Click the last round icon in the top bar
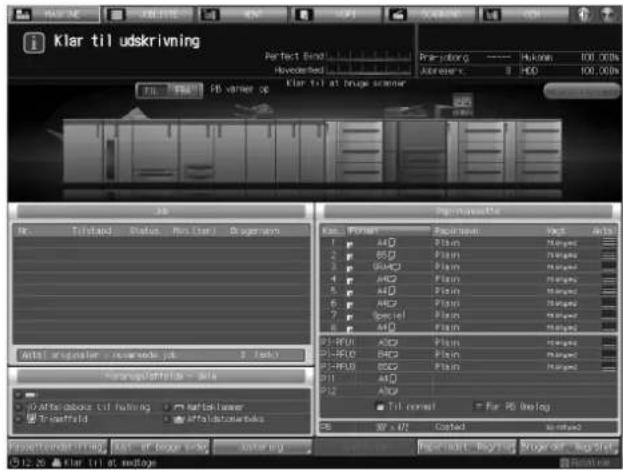This screenshot has height=470, width=623. pyautogui.click(x=608, y=15)
